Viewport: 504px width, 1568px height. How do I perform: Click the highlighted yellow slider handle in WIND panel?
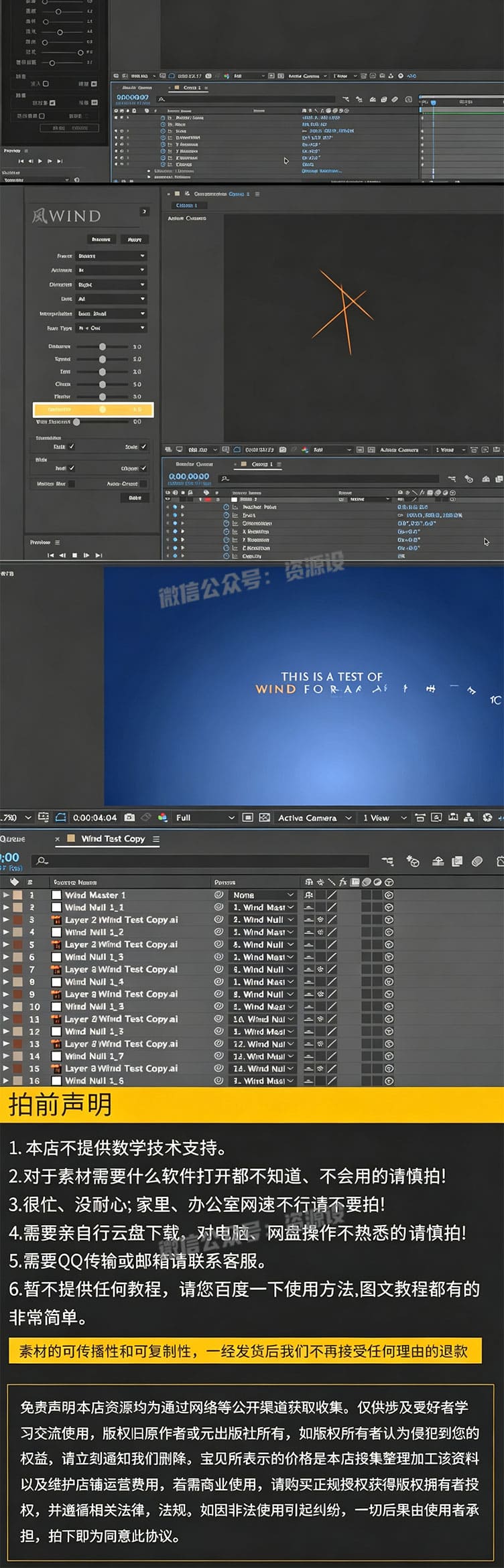(x=103, y=409)
